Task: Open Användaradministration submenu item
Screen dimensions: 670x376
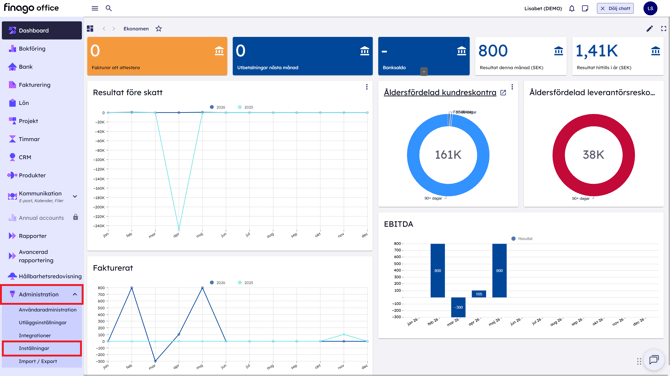Action: [x=47, y=310]
